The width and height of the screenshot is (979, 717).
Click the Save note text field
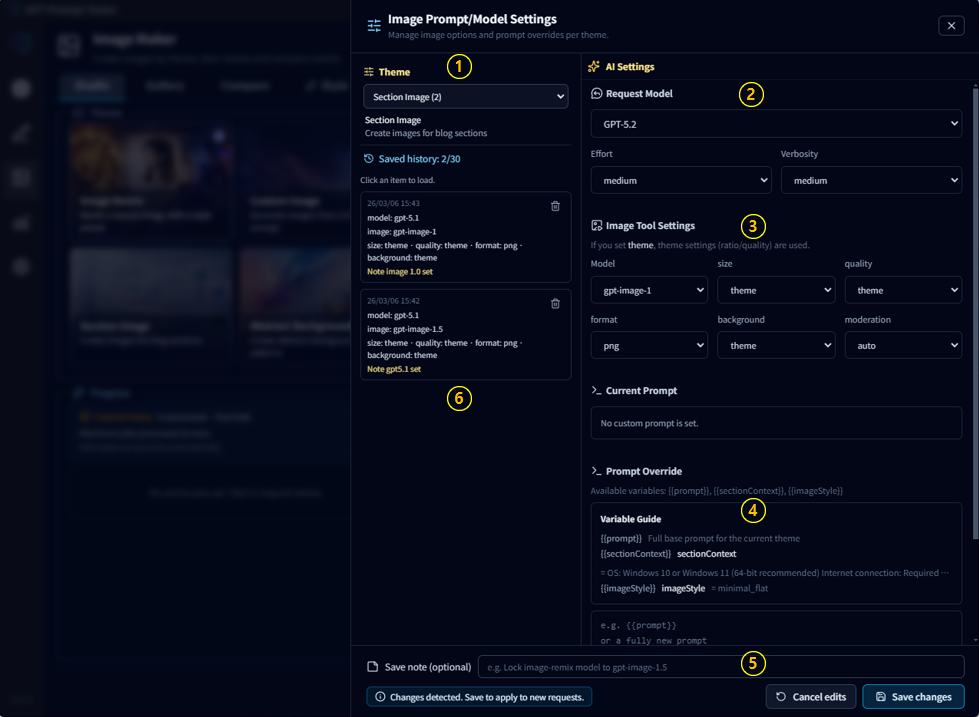[x=720, y=667]
